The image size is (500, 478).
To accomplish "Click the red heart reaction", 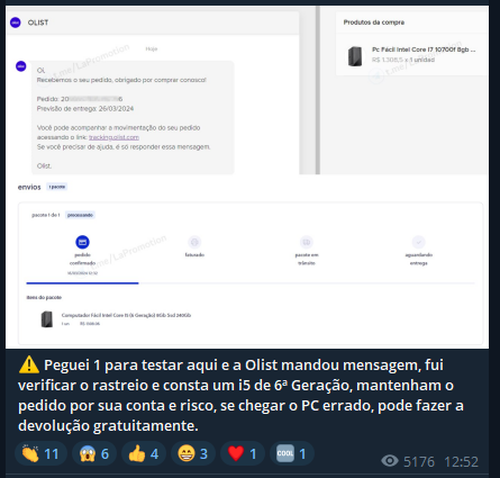I will coord(242,454).
